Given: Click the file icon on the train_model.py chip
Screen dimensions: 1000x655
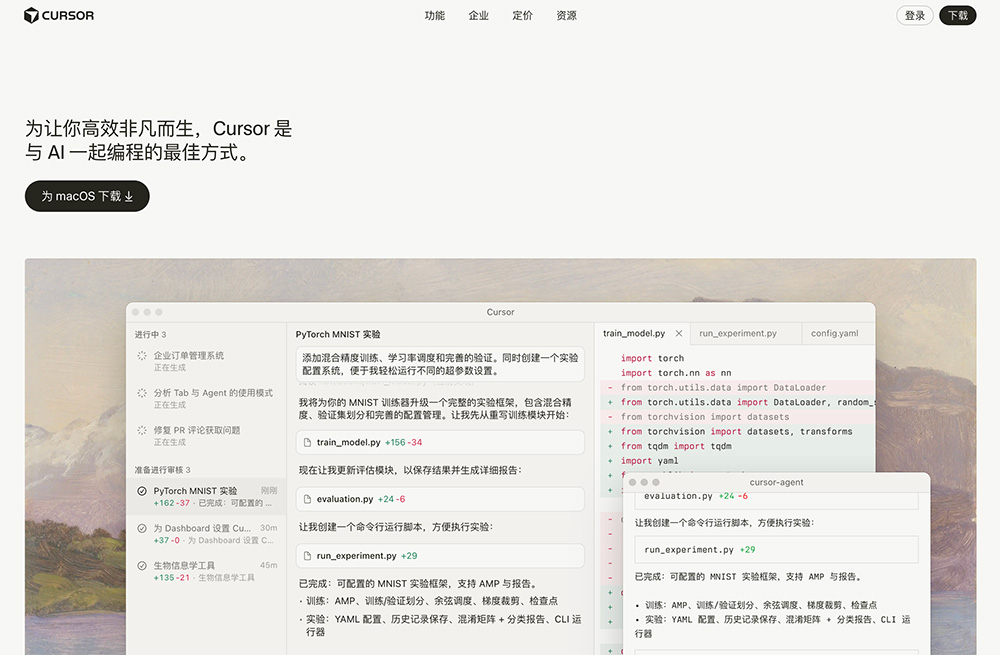Looking at the screenshot, I should [306, 442].
